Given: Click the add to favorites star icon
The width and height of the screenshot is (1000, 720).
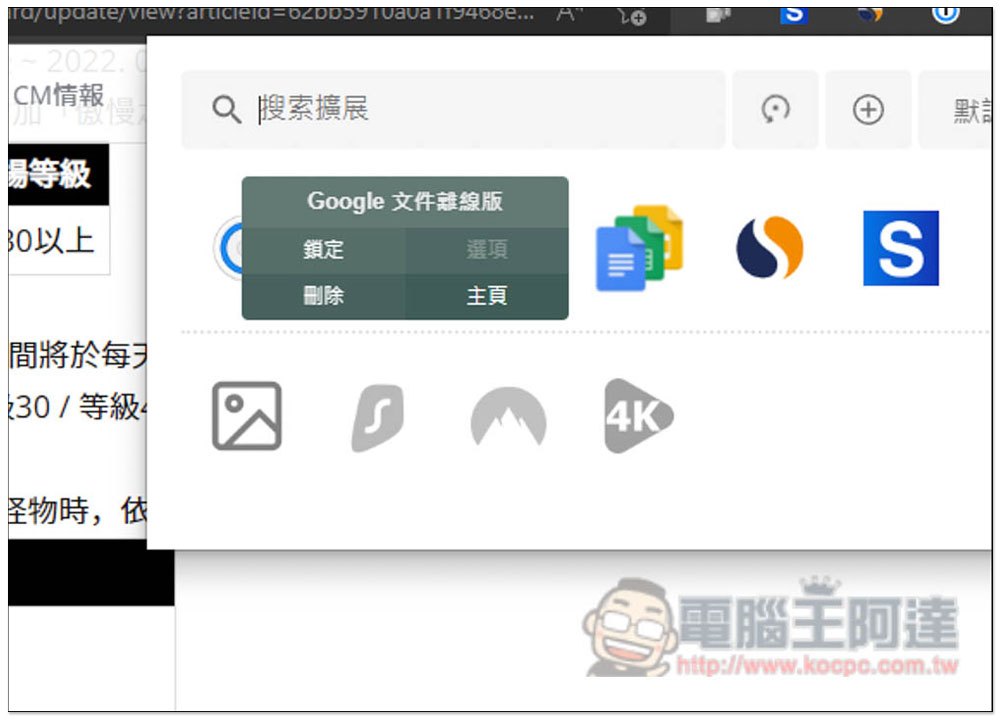Looking at the screenshot, I should click(632, 16).
